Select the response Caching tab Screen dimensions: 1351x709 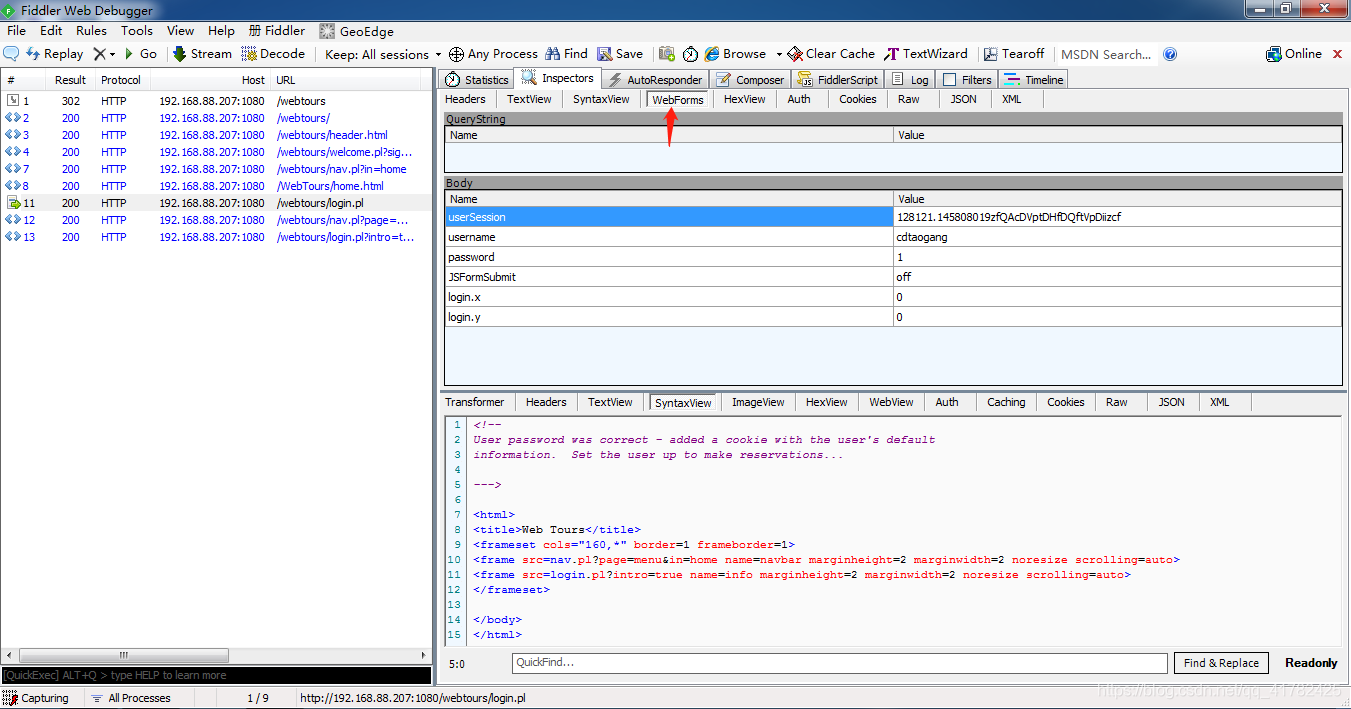point(1006,402)
